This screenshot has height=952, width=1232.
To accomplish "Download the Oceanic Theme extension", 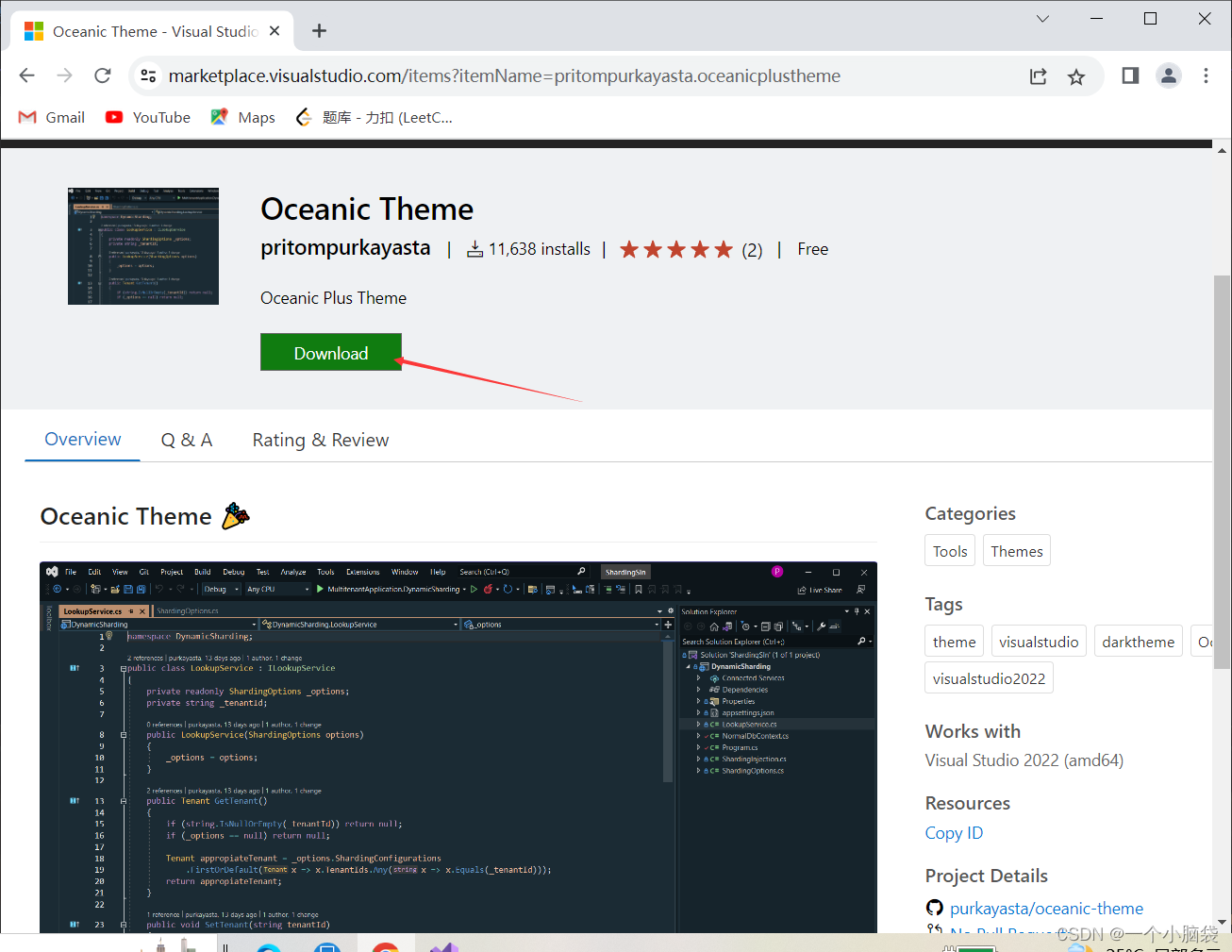I will [331, 352].
